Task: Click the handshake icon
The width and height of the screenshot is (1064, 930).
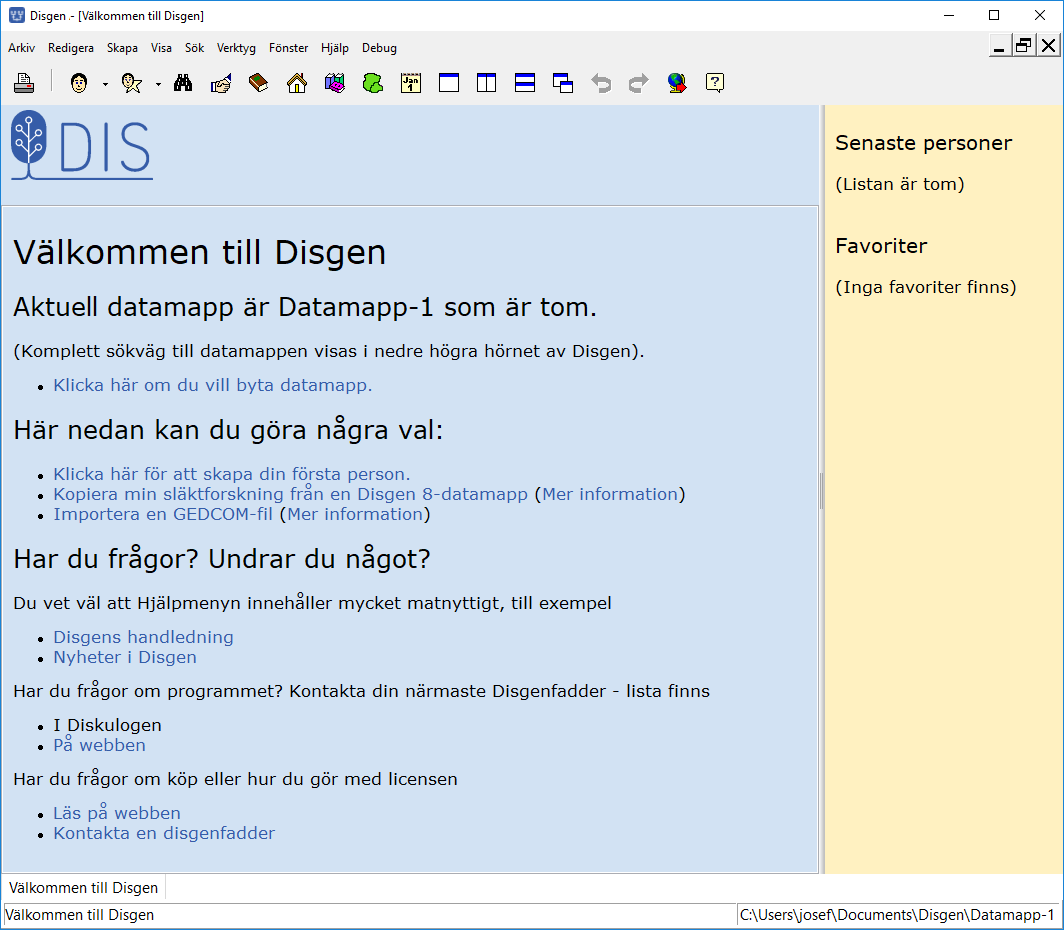Action: click(x=221, y=83)
